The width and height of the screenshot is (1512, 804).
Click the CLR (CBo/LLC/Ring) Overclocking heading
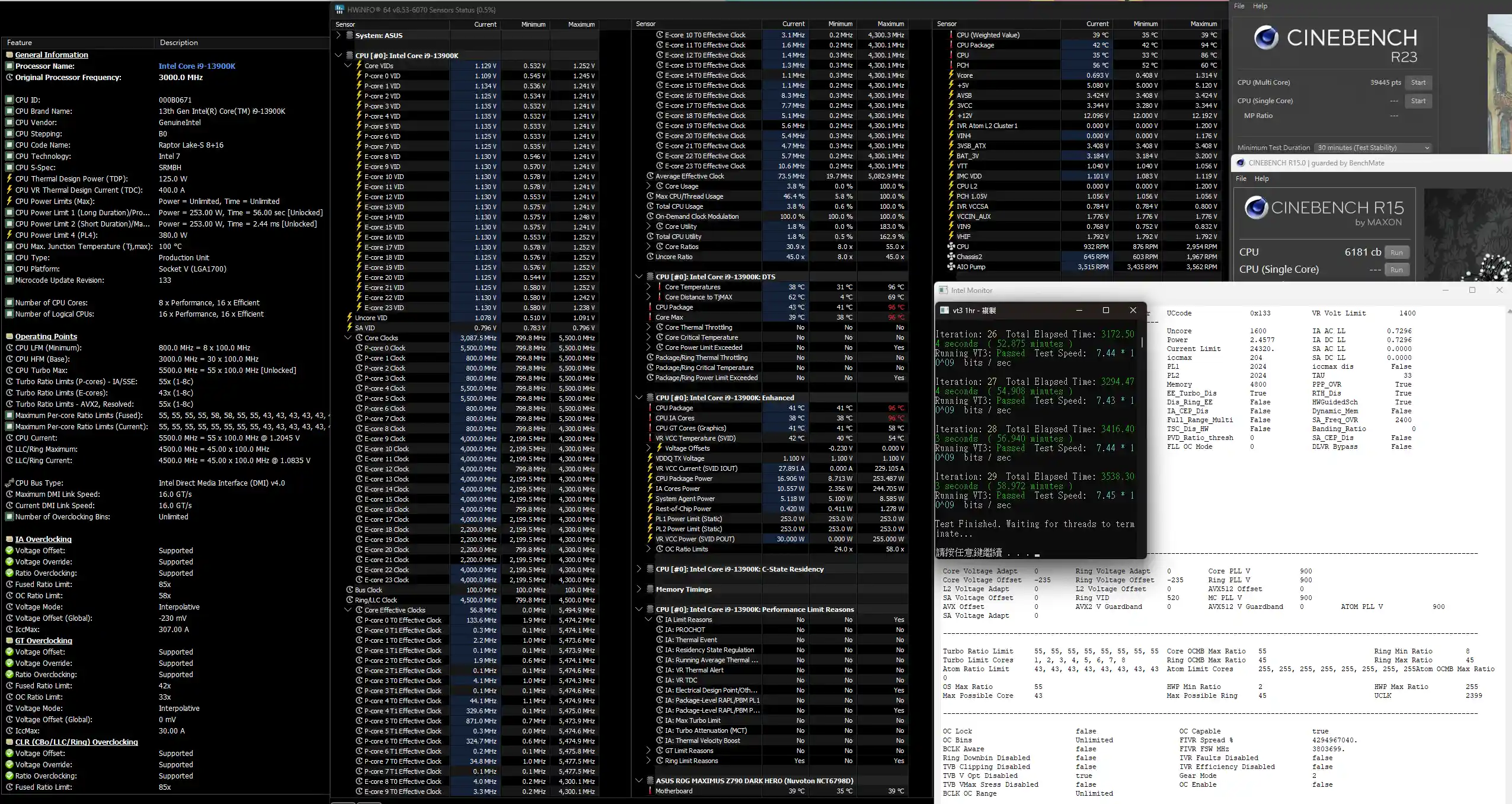(x=76, y=742)
